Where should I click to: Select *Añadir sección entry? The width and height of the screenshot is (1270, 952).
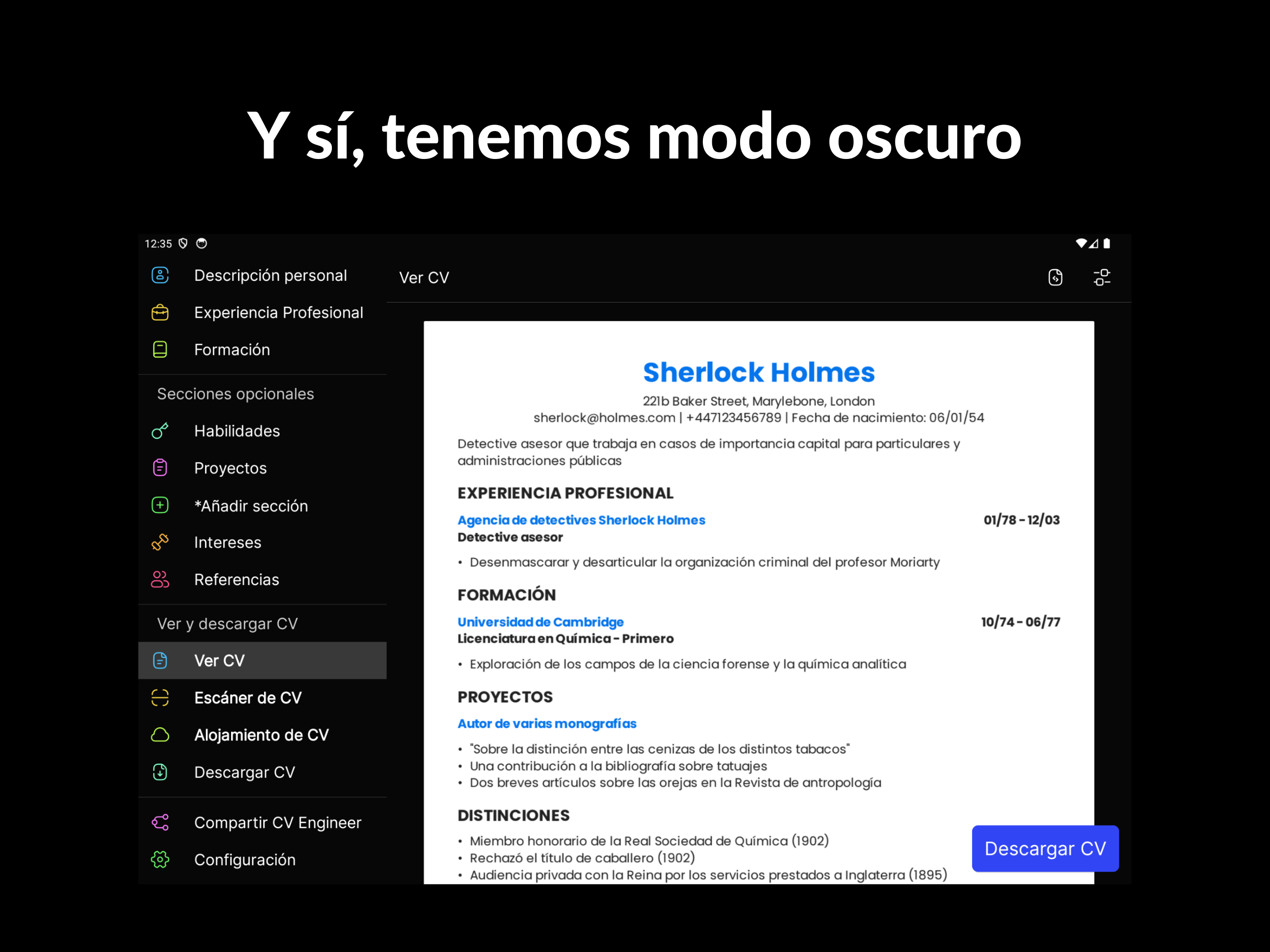262,505
